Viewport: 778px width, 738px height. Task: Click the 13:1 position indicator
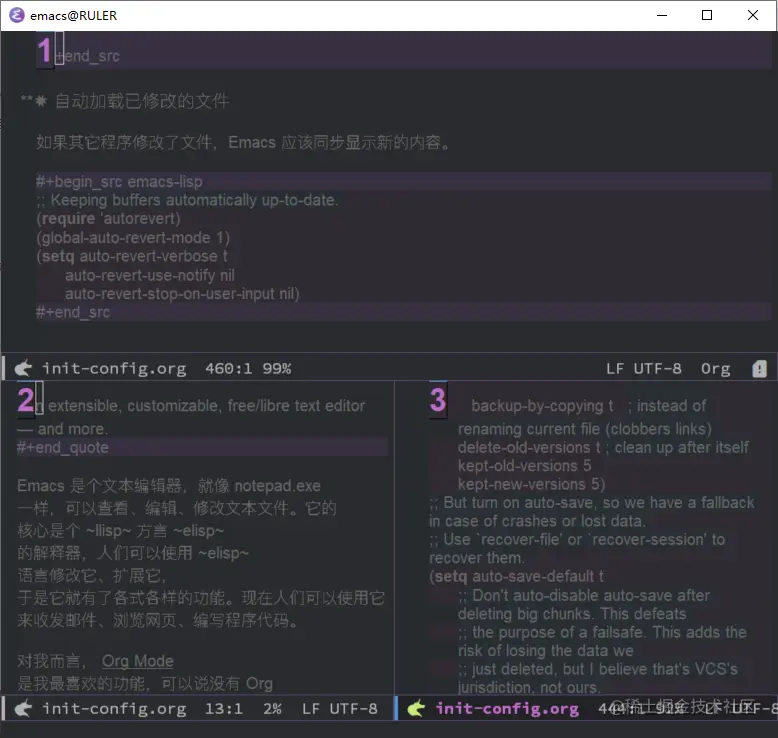(x=224, y=709)
